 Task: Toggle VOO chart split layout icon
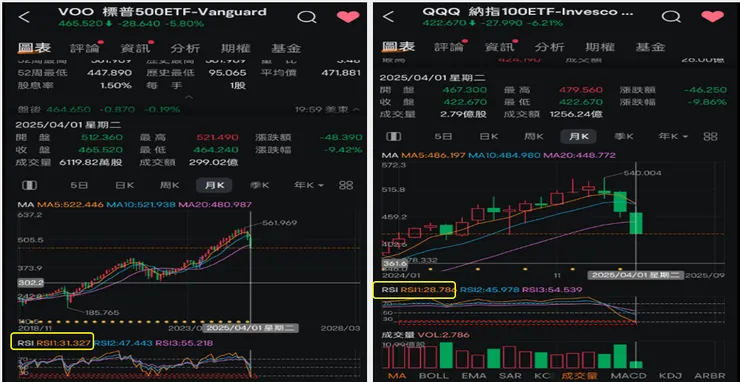click(x=30, y=185)
